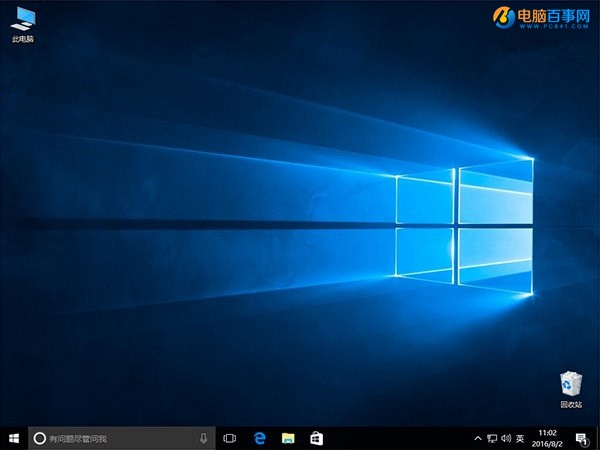Switch input language via 英 indicator

point(520,438)
